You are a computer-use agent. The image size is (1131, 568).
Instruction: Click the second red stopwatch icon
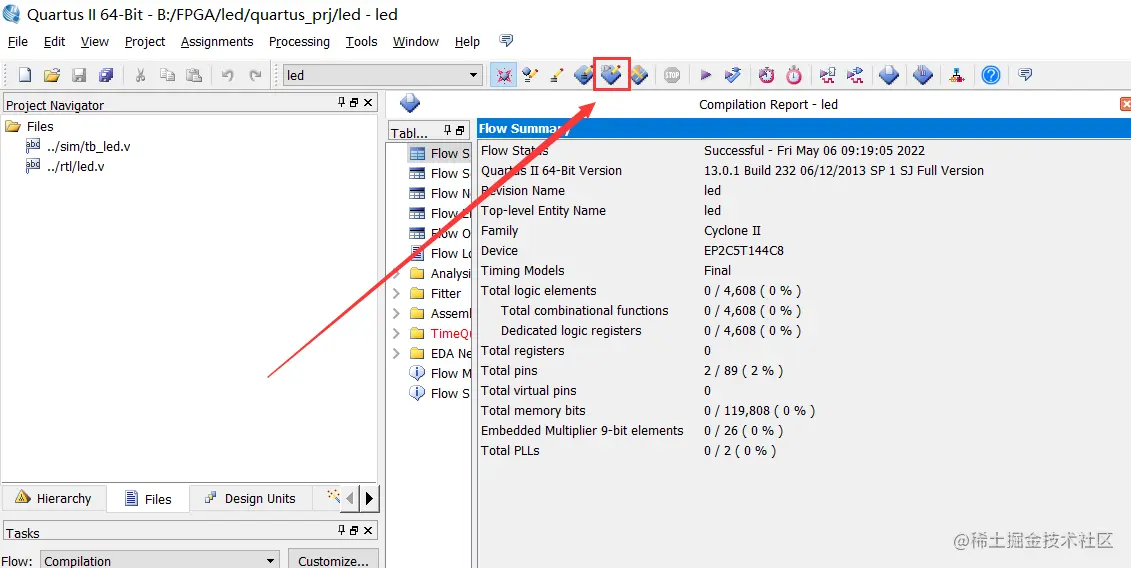[793, 75]
